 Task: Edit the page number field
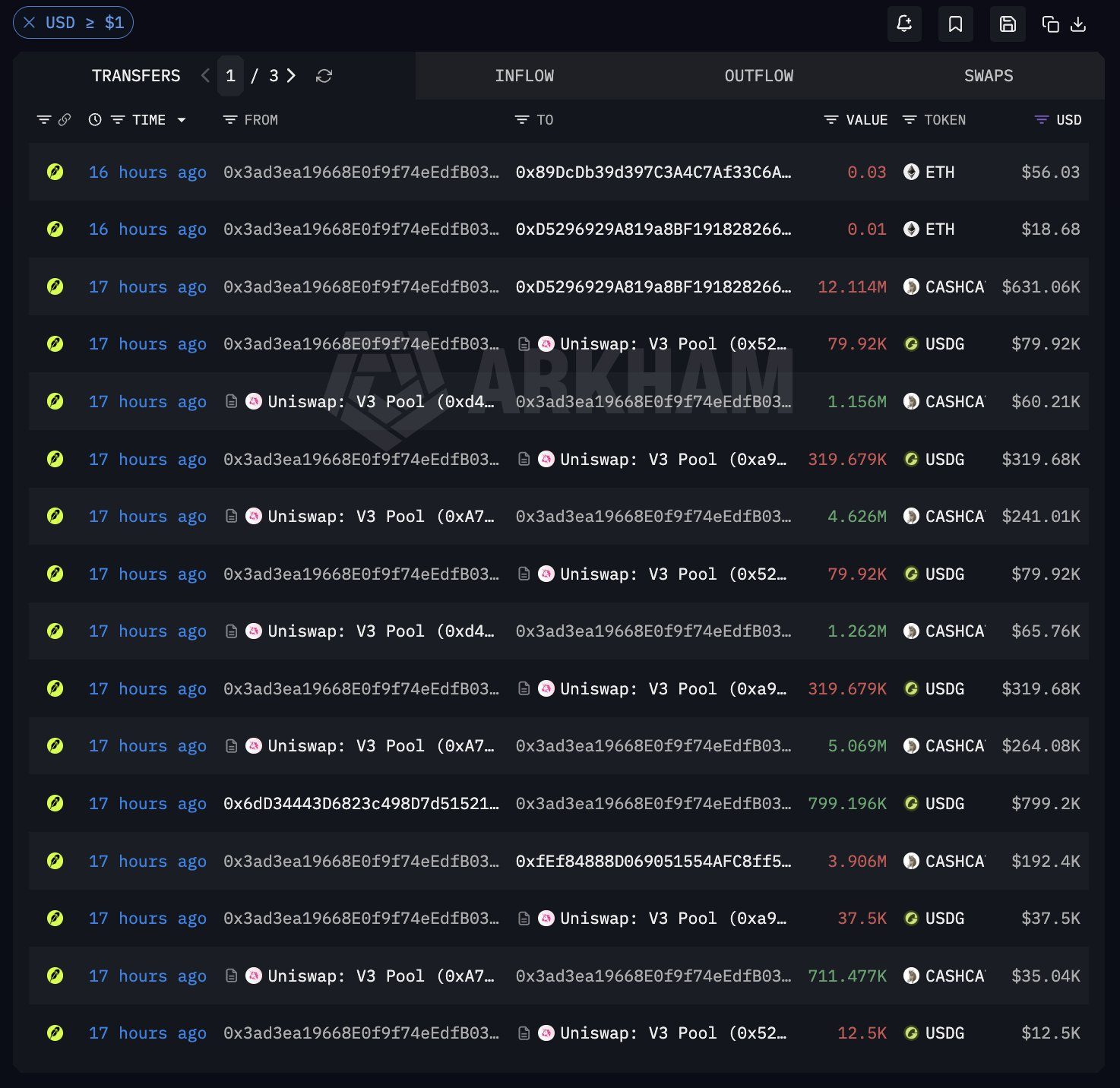point(230,76)
